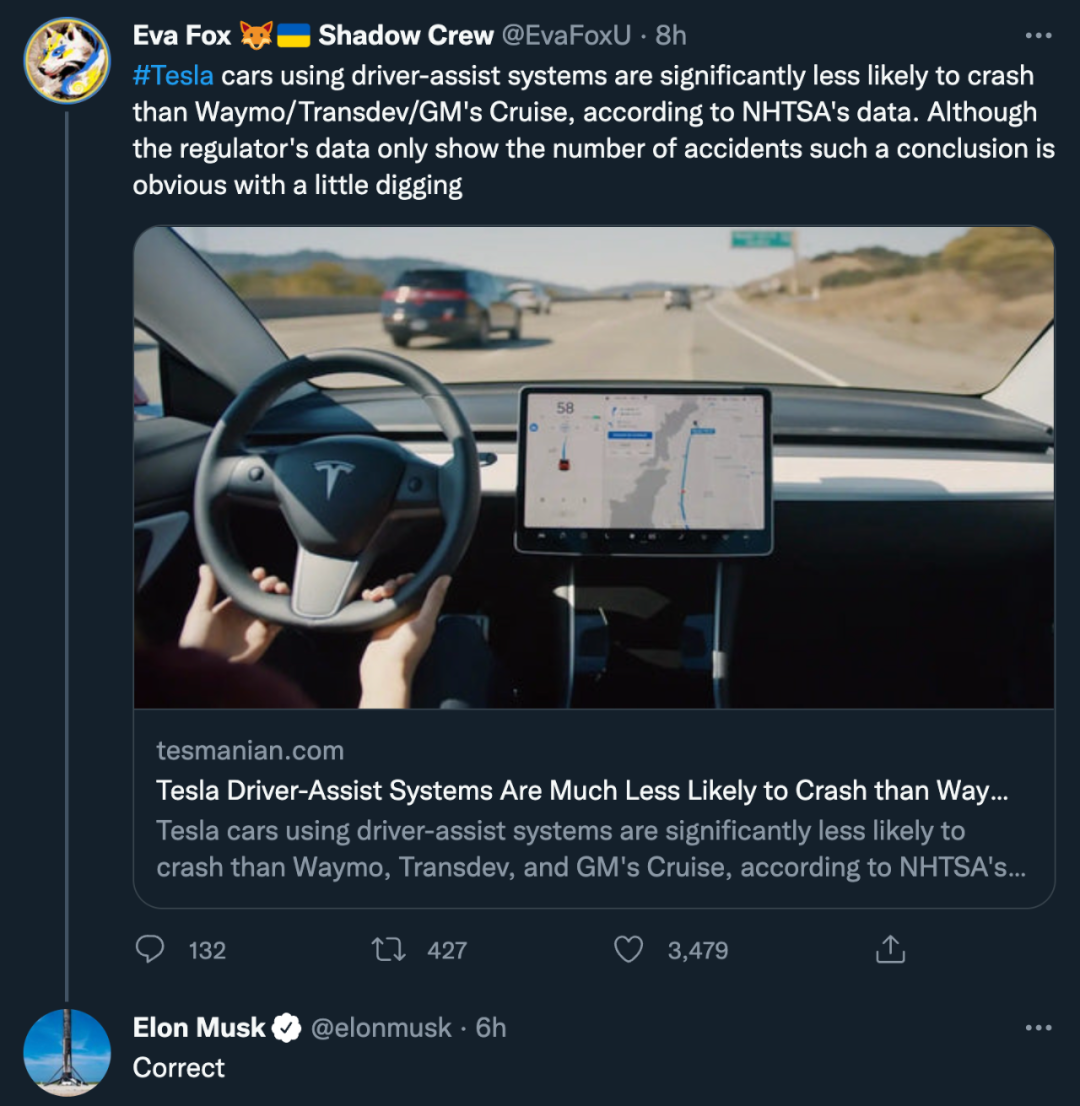The image size is (1080, 1106).
Task: Open the 6h timestamp on Elon Musk's reply
Action: (491, 1028)
